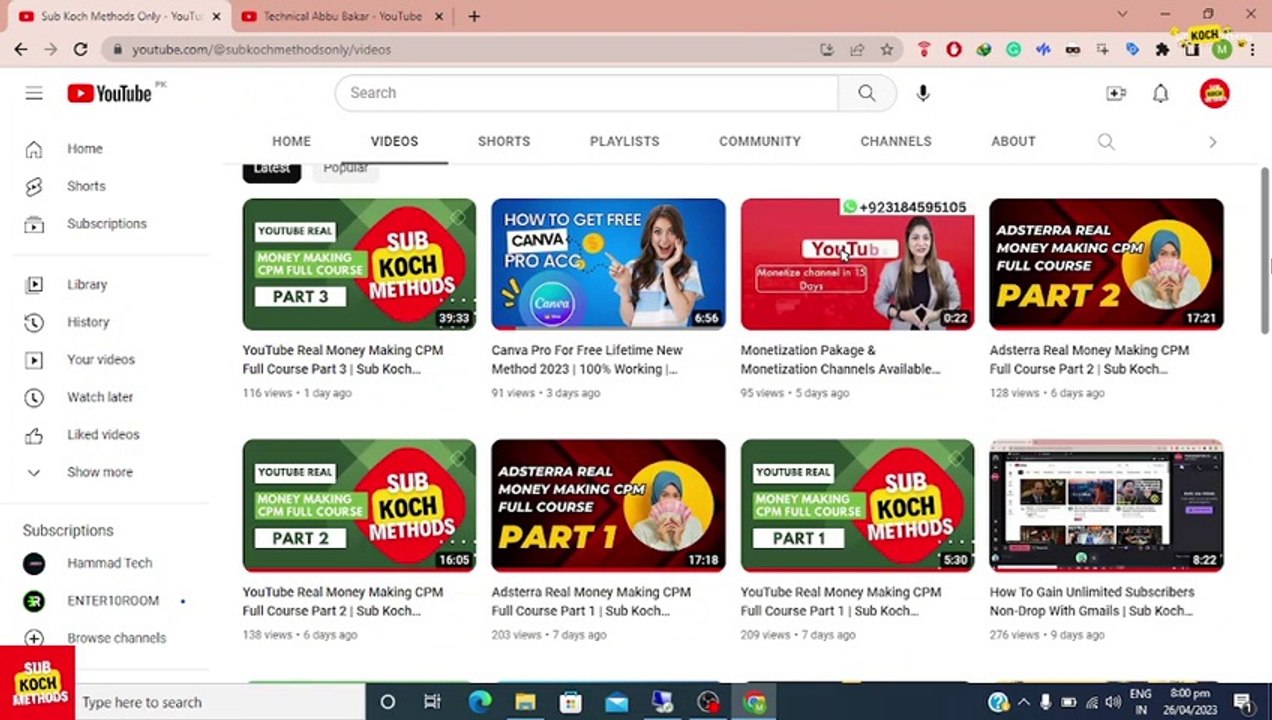Open the YouTube hamburger guide menu
Screen dimensions: 1272x720
34,93
